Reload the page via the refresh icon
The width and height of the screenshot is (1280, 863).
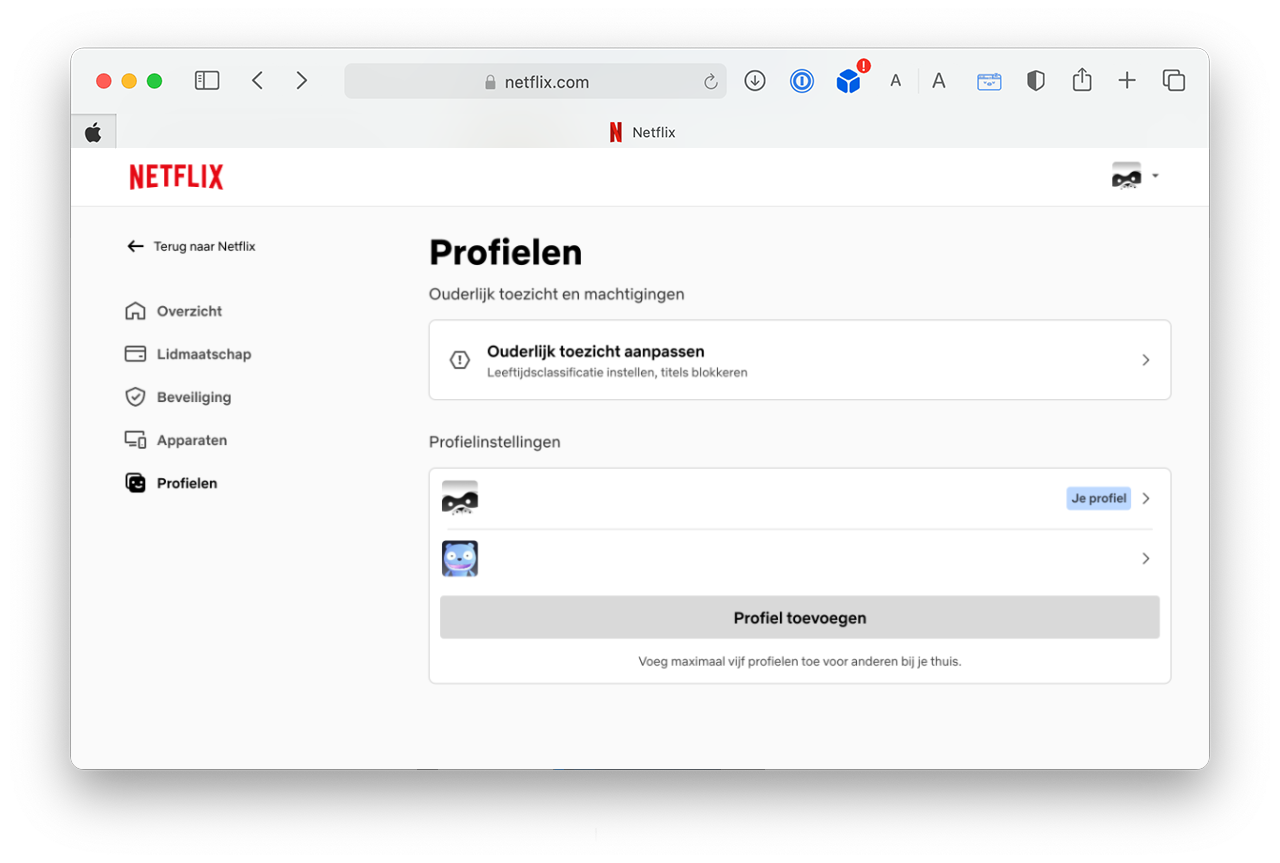tap(711, 82)
